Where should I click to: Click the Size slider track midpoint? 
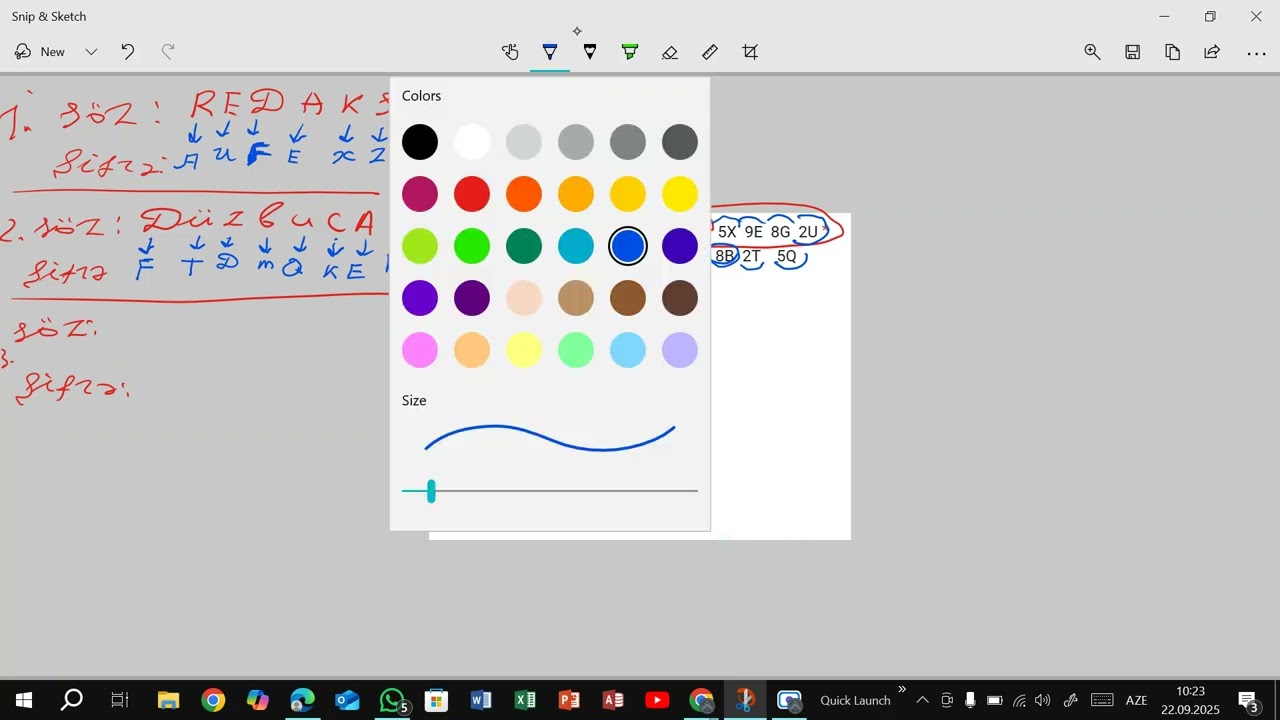click(550, 491)
